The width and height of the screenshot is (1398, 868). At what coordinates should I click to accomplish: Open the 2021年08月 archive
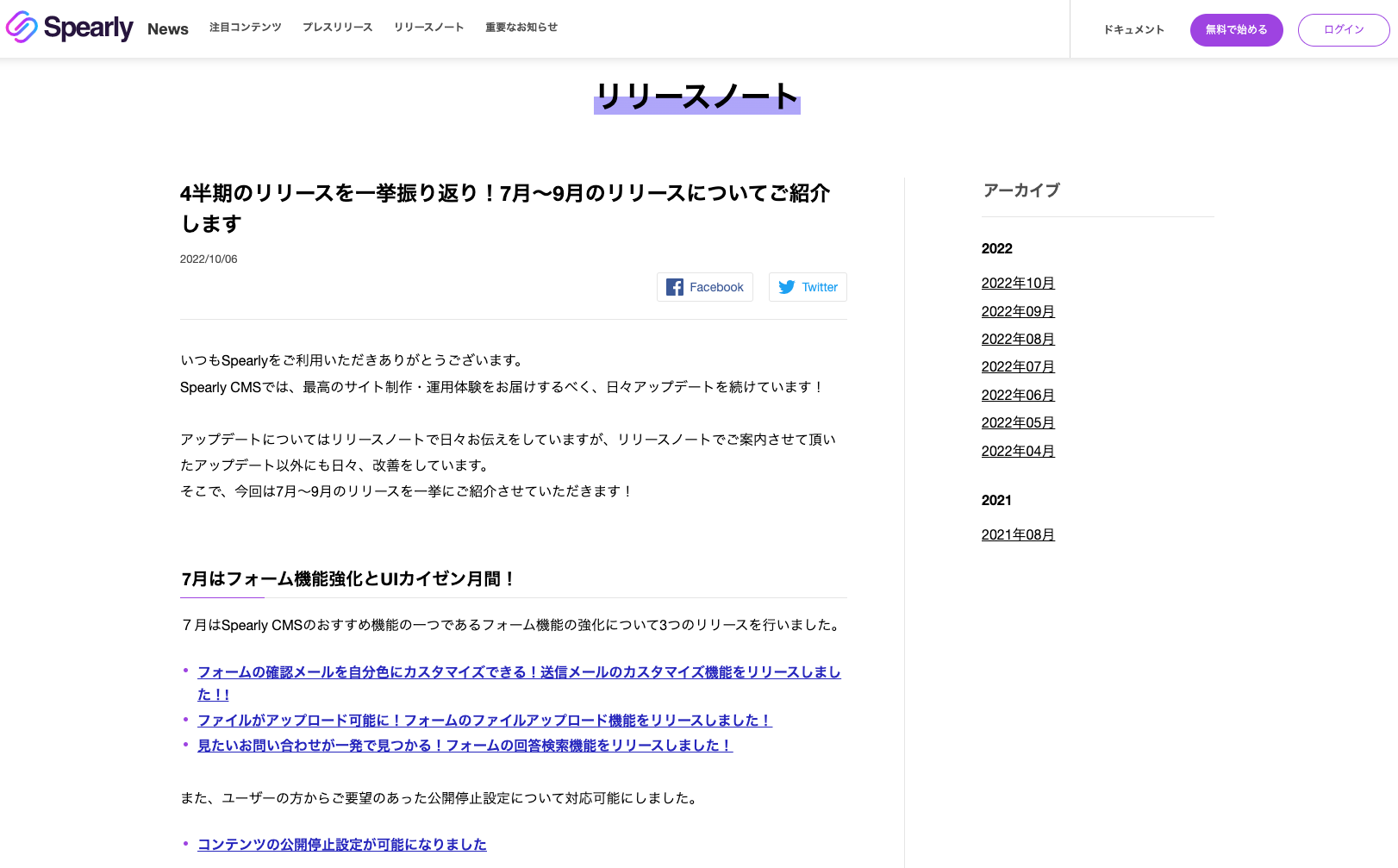pos(1018,535)
